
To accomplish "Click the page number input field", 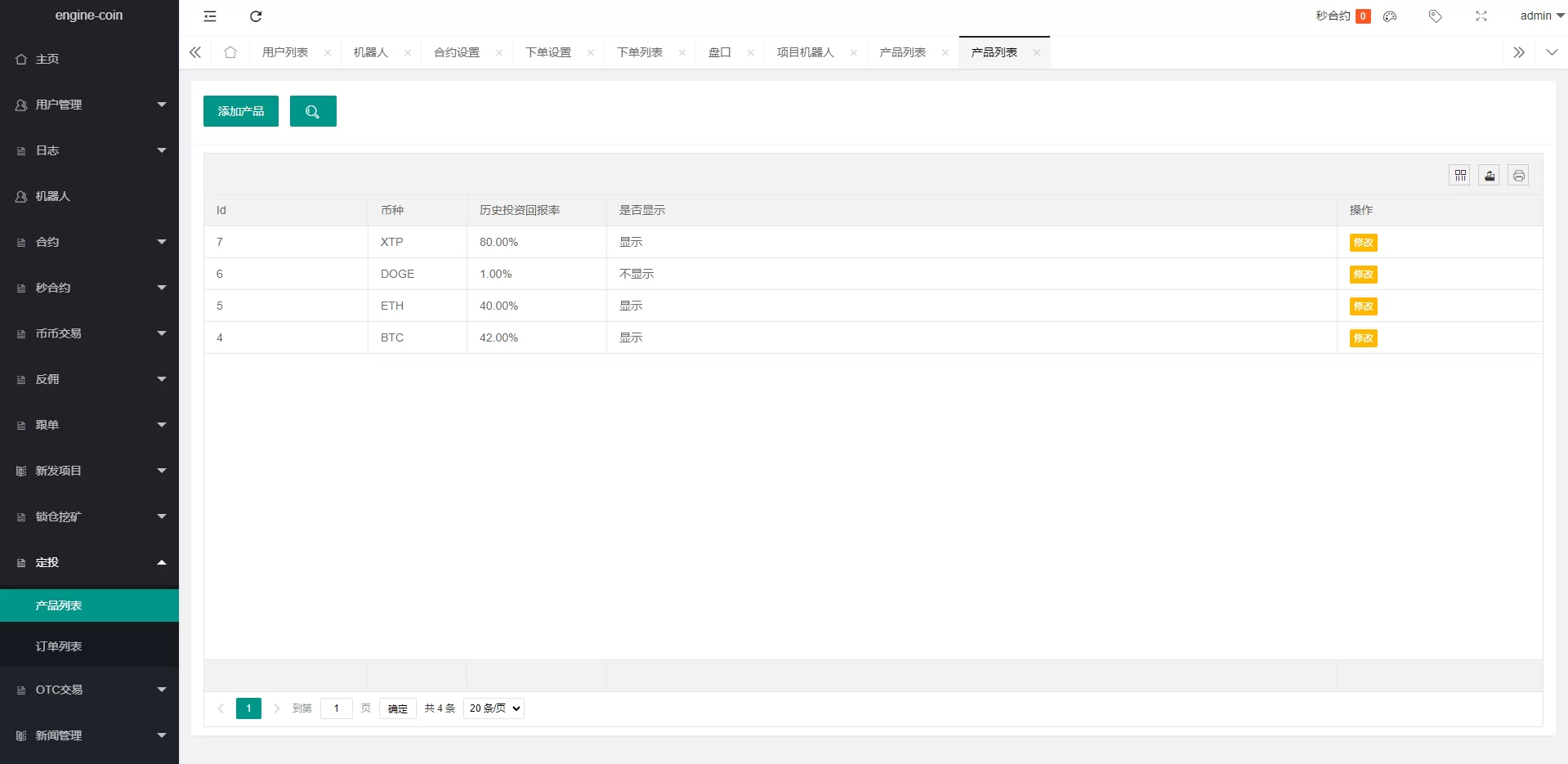I will coord(337,708).
